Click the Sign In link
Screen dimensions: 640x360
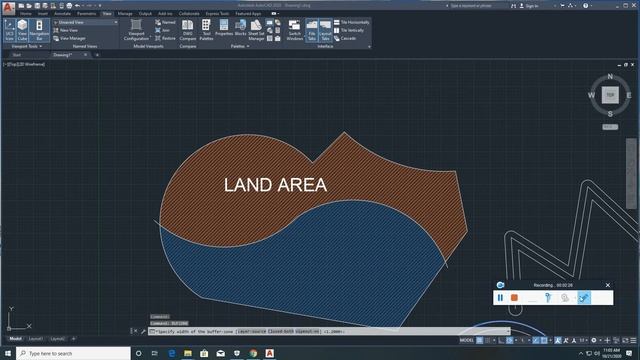(x=529, y=6)
